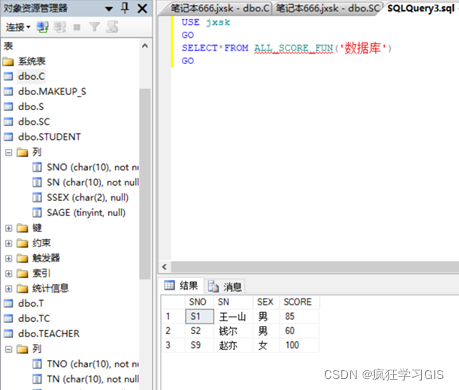
Task: Click the Object Explorer vertical scrollbar
Action: click(145, 183)
